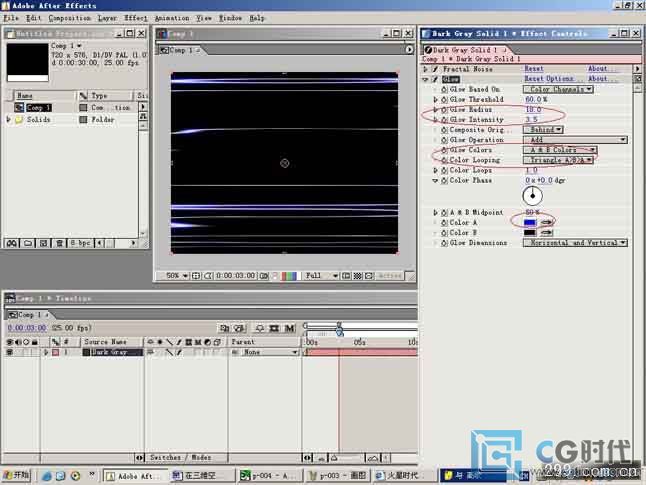
Task: Toggle quality switch on Dark Gray layer
Action: (169, 352)
